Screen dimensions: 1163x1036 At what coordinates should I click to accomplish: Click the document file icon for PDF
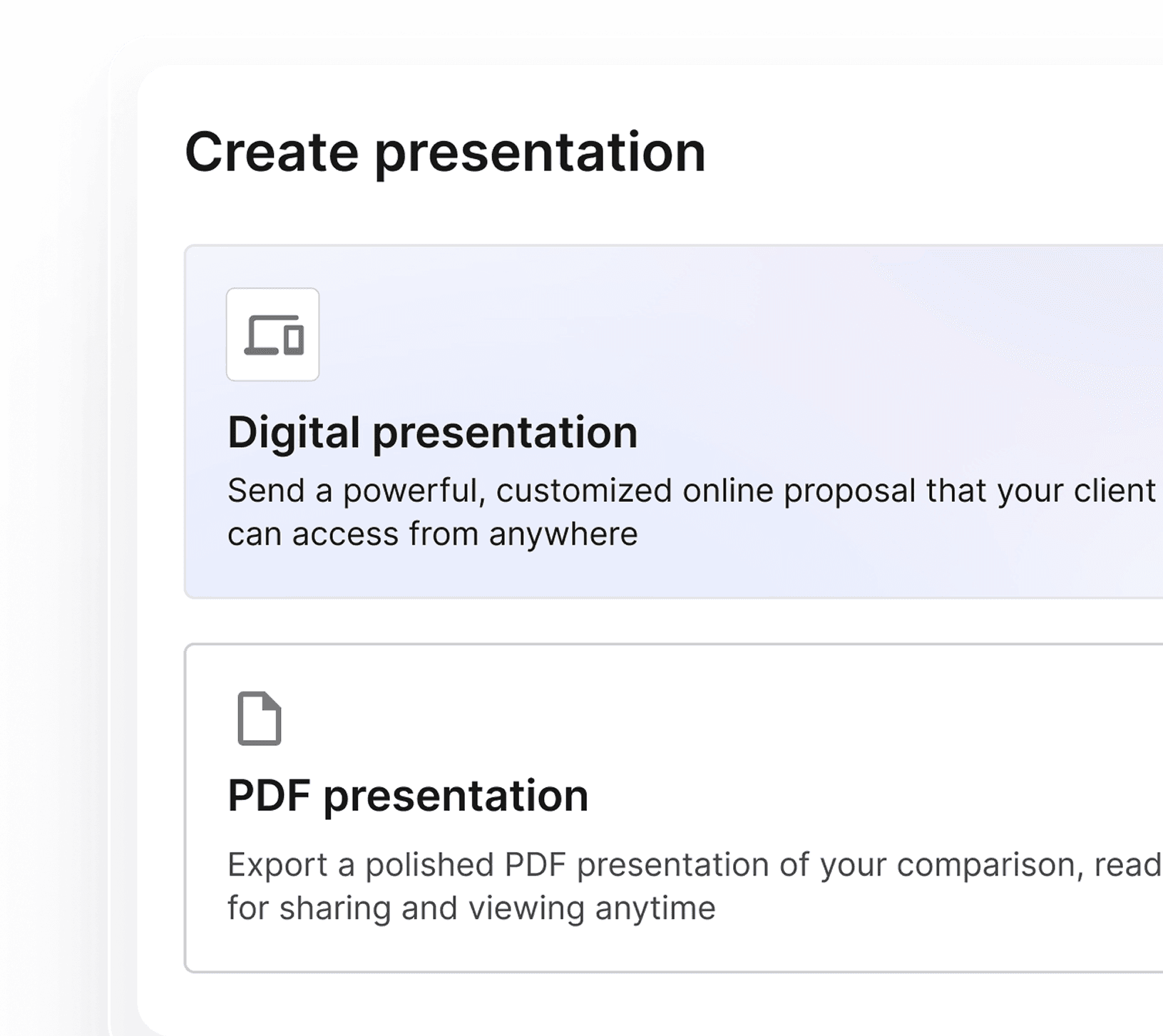coord(259,718)
